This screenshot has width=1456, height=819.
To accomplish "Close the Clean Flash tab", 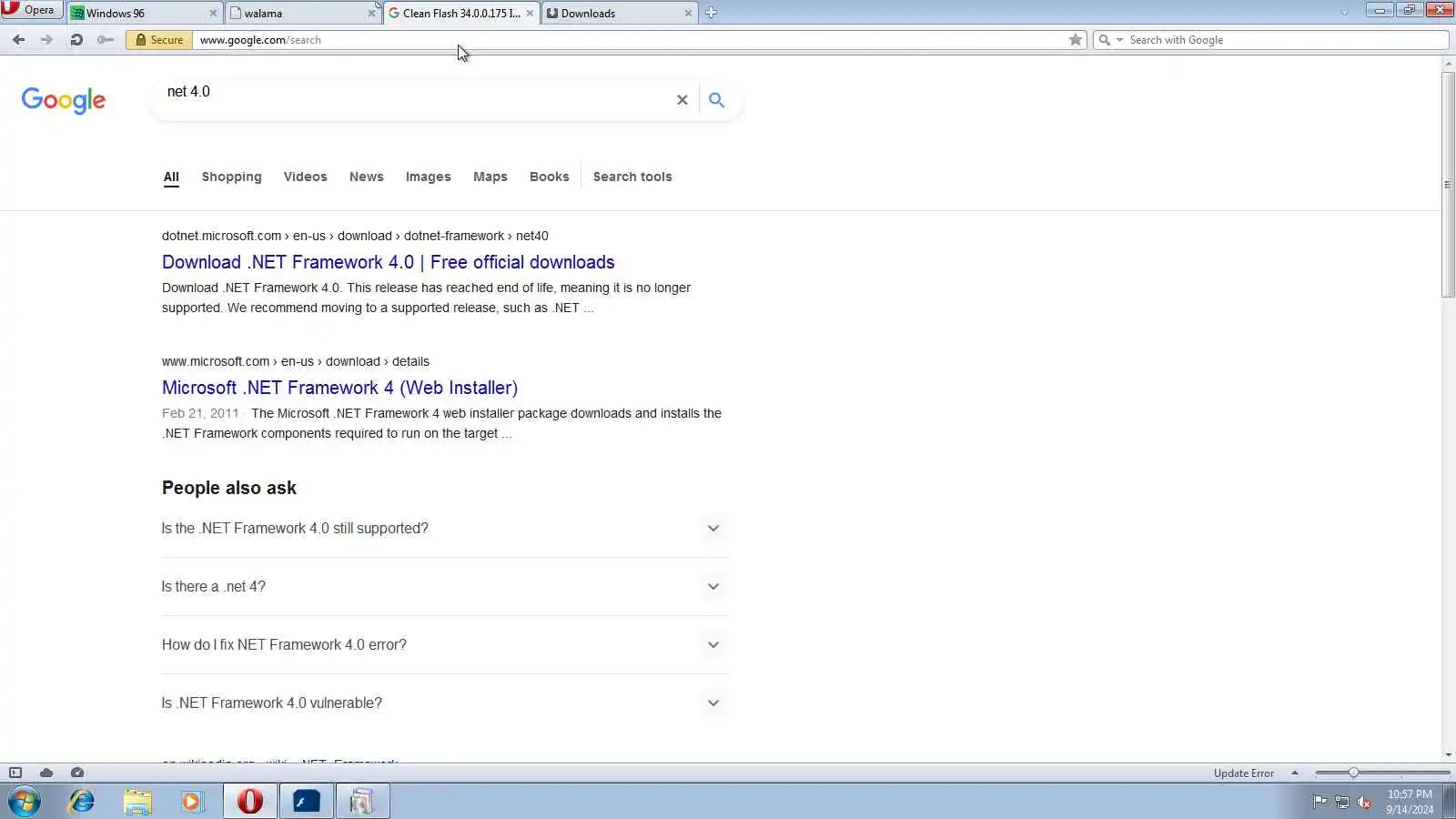I will point(530,14).
